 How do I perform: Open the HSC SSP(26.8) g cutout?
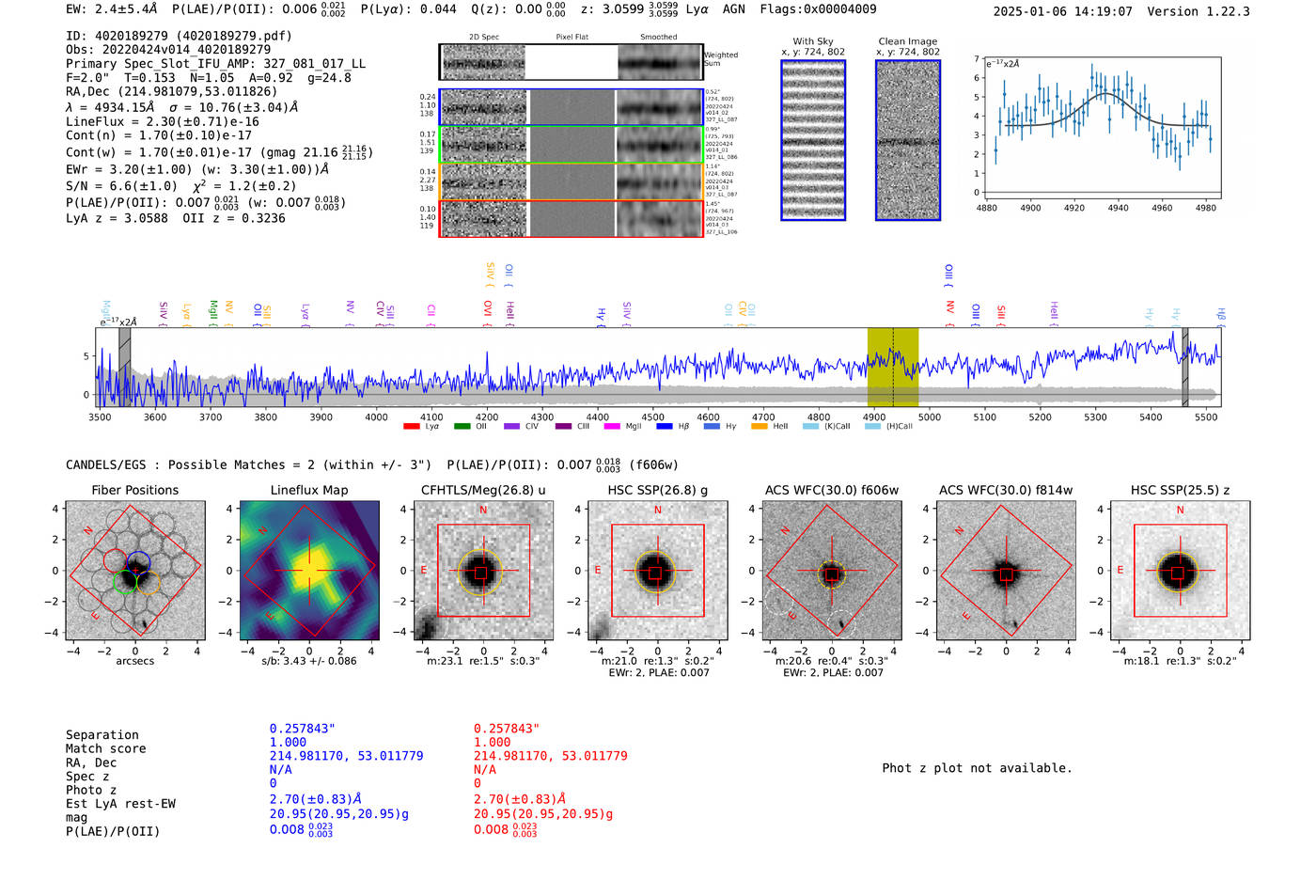point(657,570)
